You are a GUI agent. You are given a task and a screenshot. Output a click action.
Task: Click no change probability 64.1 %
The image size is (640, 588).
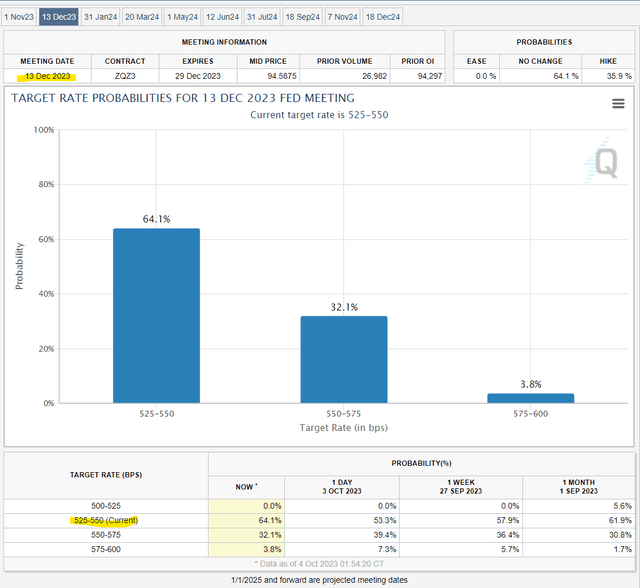click(x=566, y=76)
